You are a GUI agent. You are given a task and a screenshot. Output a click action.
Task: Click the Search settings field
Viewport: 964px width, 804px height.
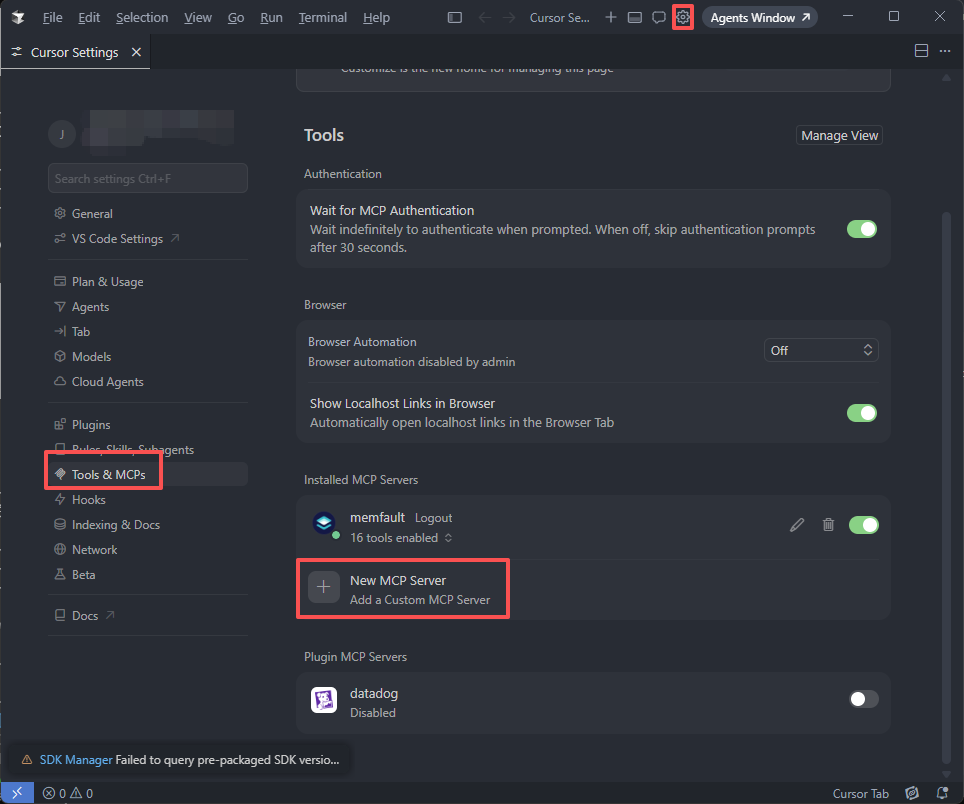(x=148, y=178)
